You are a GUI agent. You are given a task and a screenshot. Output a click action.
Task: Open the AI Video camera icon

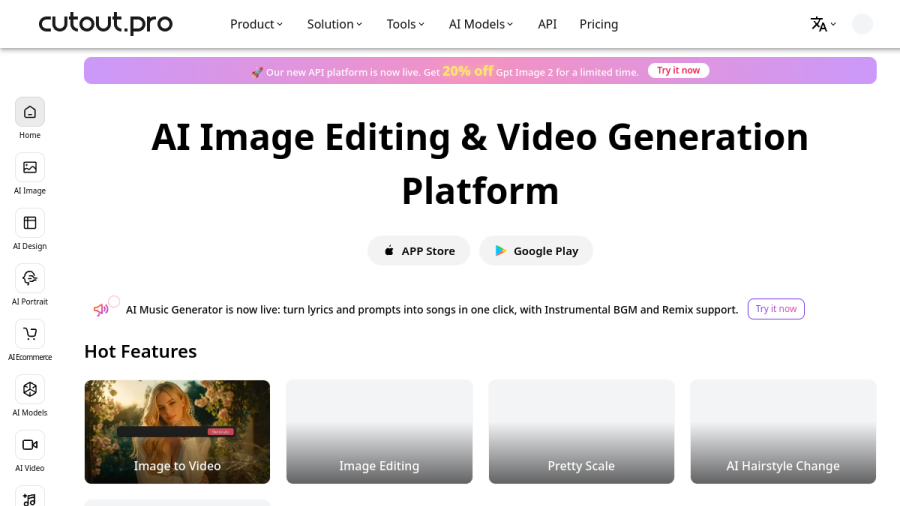(x=30, y=445)
